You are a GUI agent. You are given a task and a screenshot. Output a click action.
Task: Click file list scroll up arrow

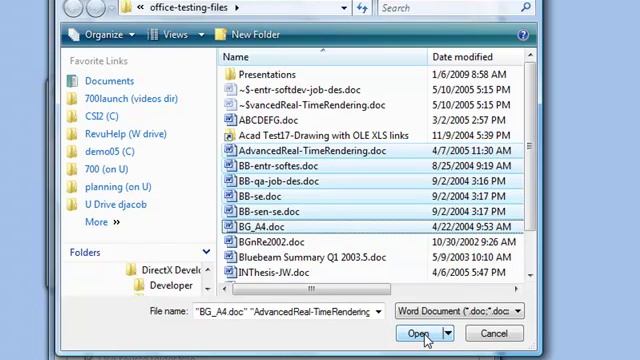point(530,55)
